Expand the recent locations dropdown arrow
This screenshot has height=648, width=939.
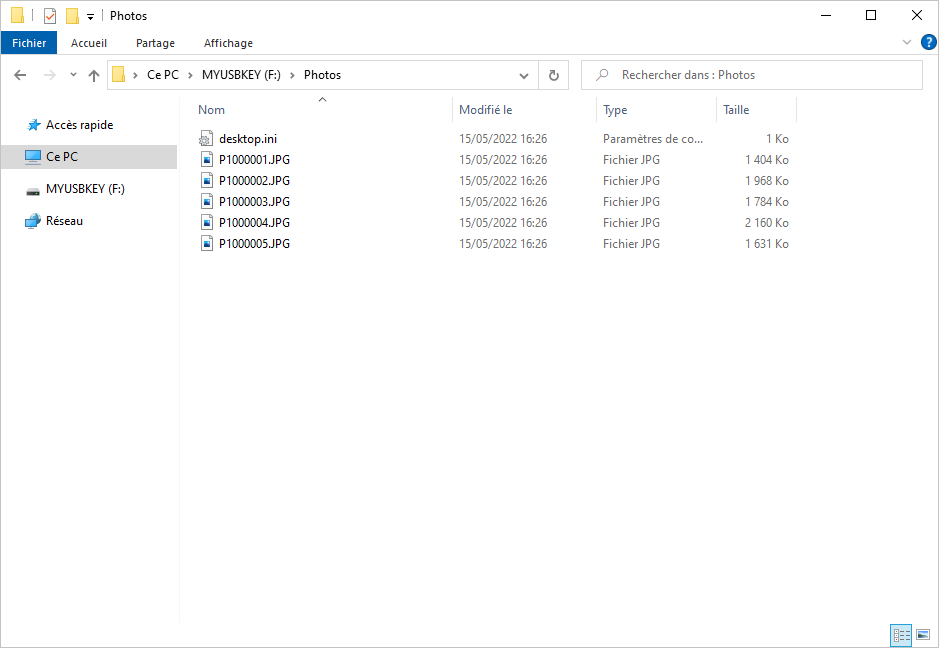click(73, 75)
